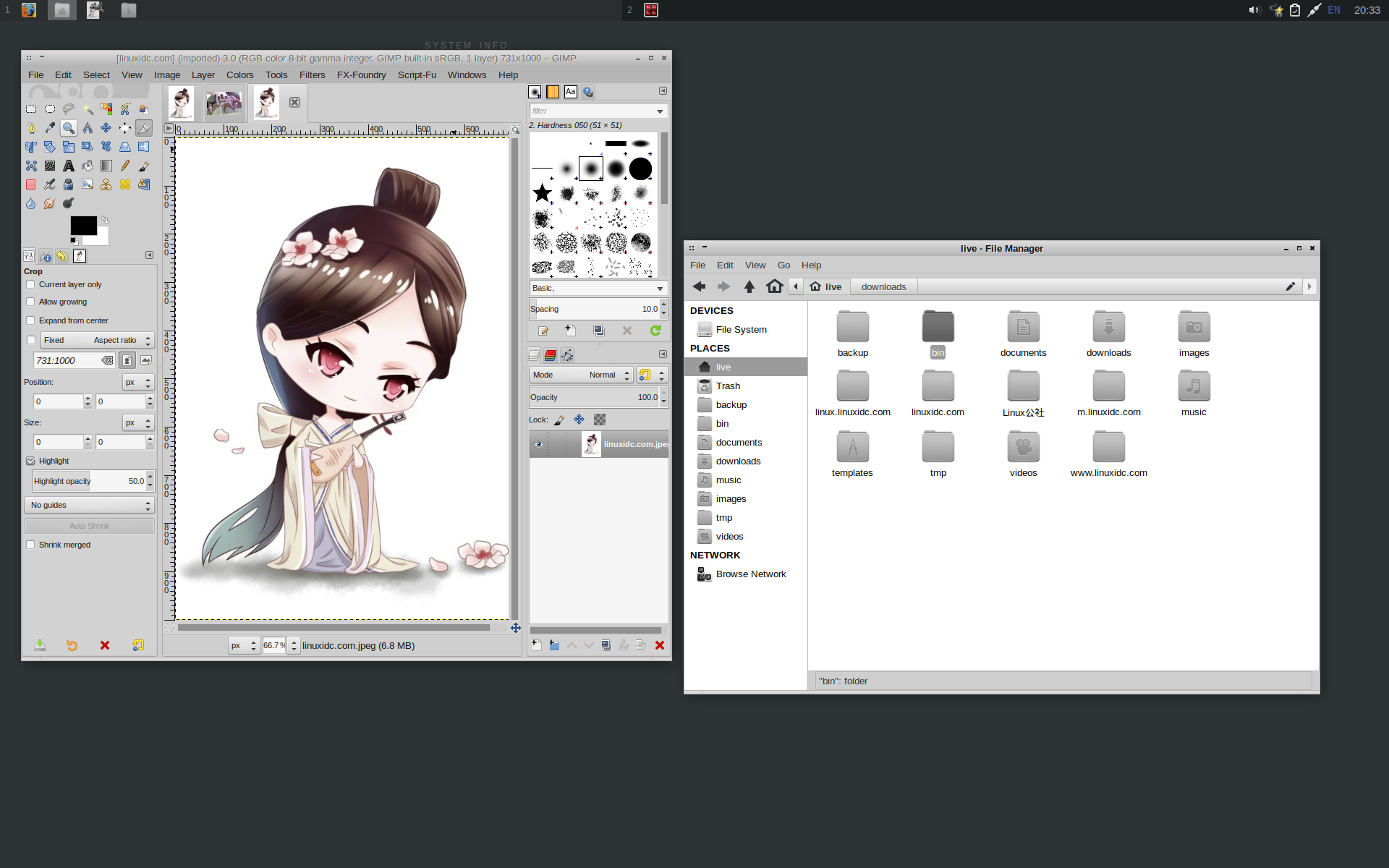Click the Auto Shrink button
1389x868 pixels.
[x=89, y=526]
